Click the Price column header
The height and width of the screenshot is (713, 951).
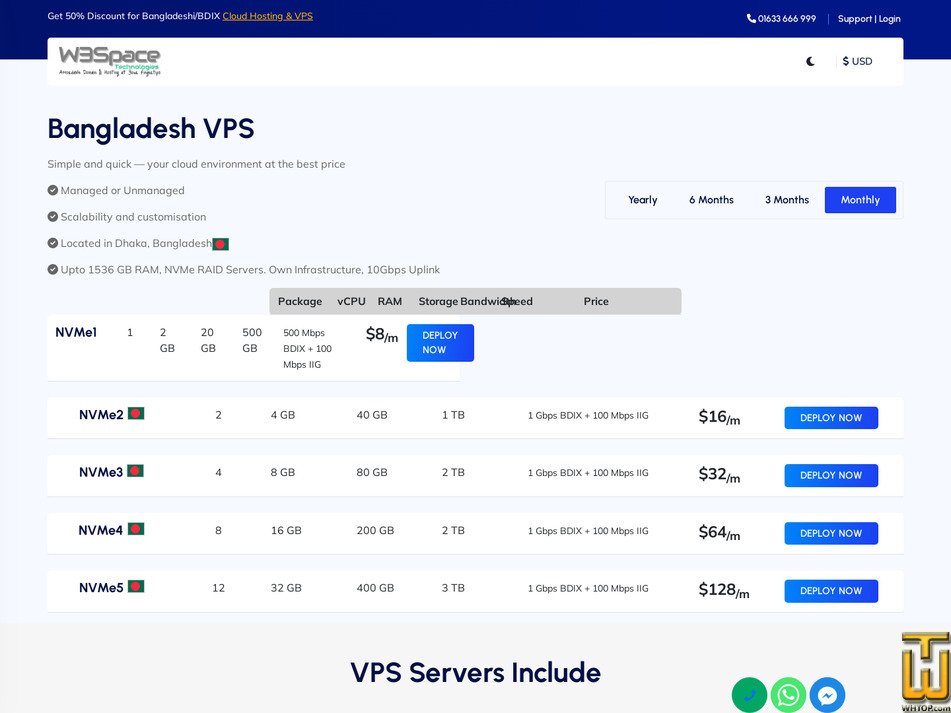[x=596, y=301]
